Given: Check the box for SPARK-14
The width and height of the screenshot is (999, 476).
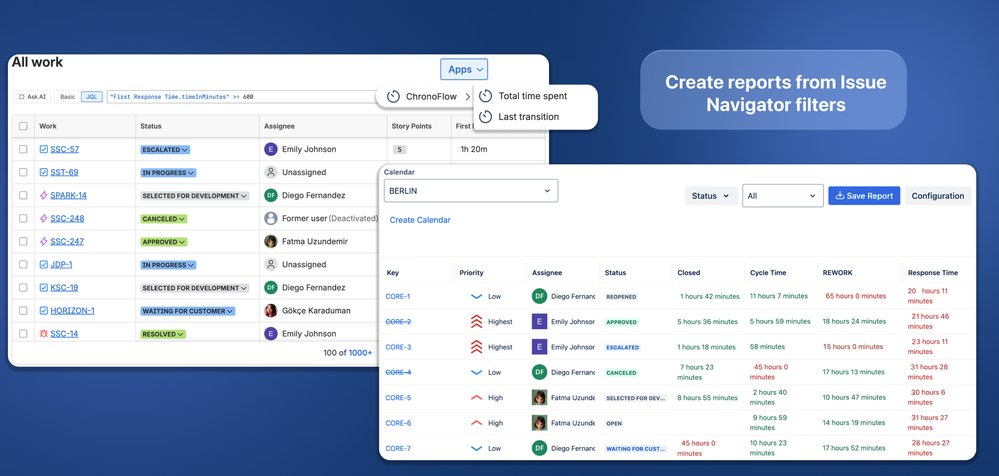Looking at the screenshot, I should 24,196.
